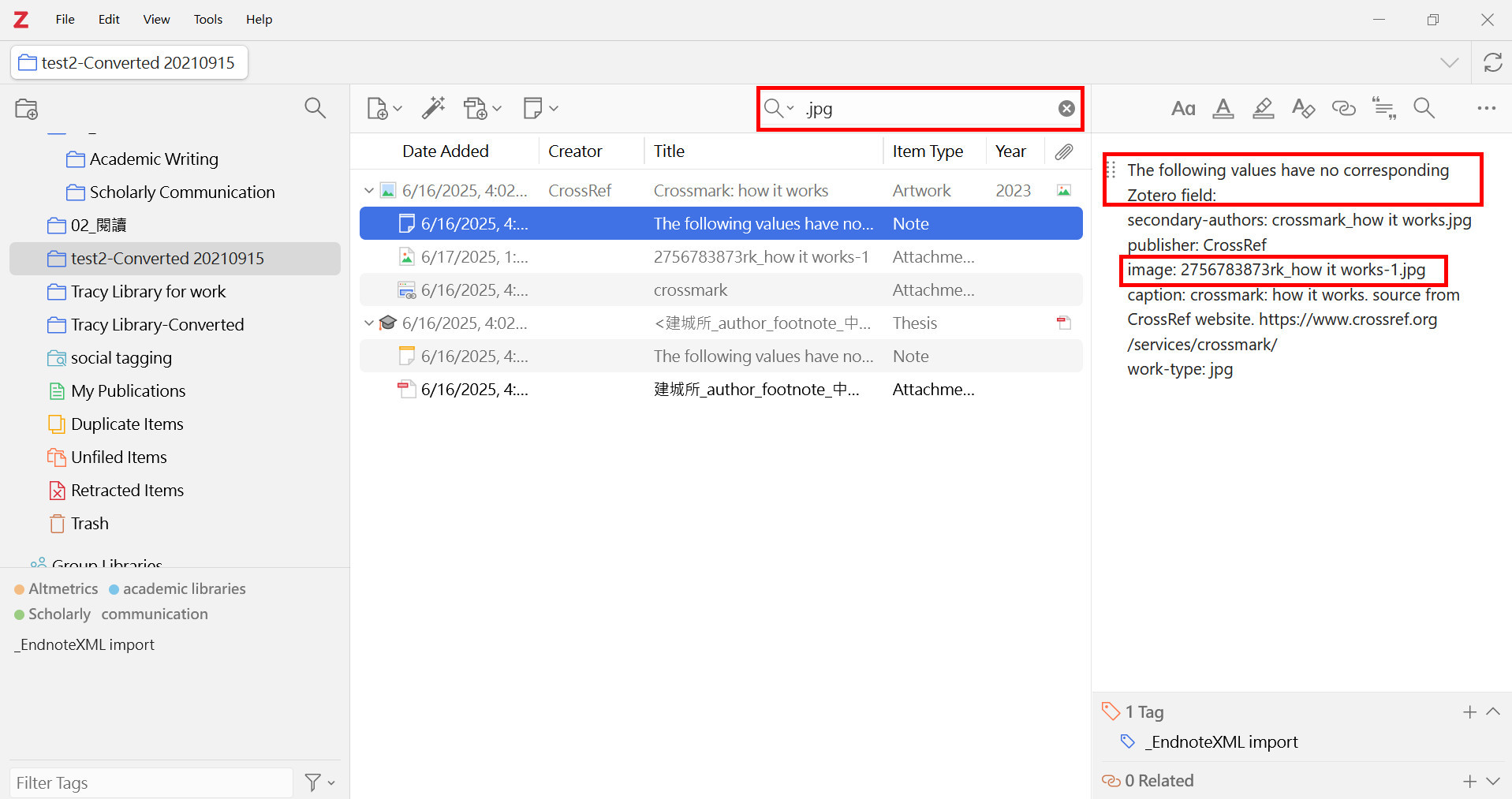The height and width of the screenshot is (799, 1512).
Task: Open the note editor More options menu
Action: [1487, 109]
